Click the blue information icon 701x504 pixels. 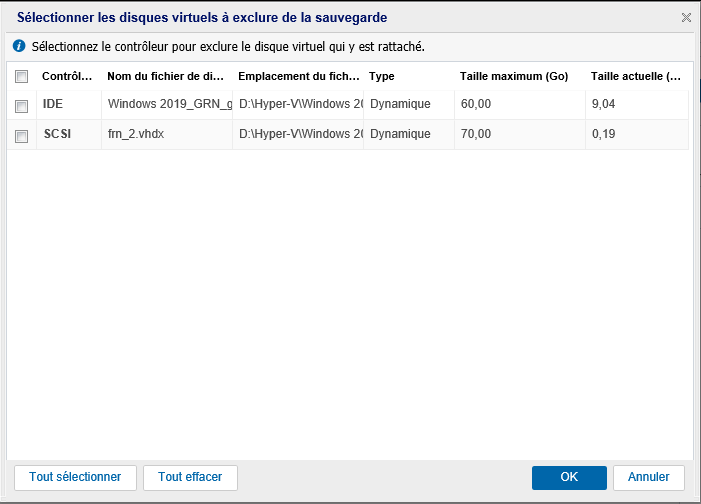pos(19,46)
